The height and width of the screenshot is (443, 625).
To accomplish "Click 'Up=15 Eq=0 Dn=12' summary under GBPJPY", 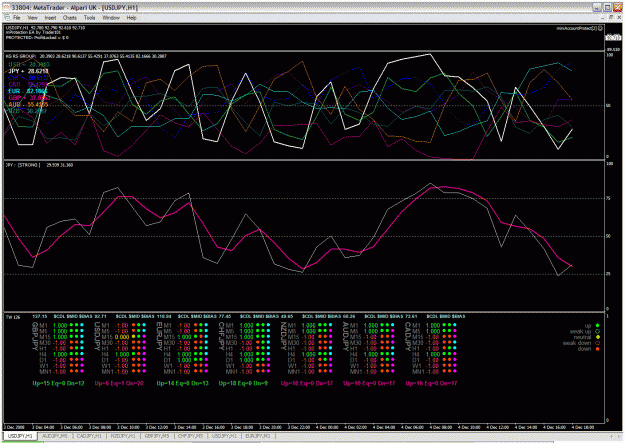I will [59, 383].
